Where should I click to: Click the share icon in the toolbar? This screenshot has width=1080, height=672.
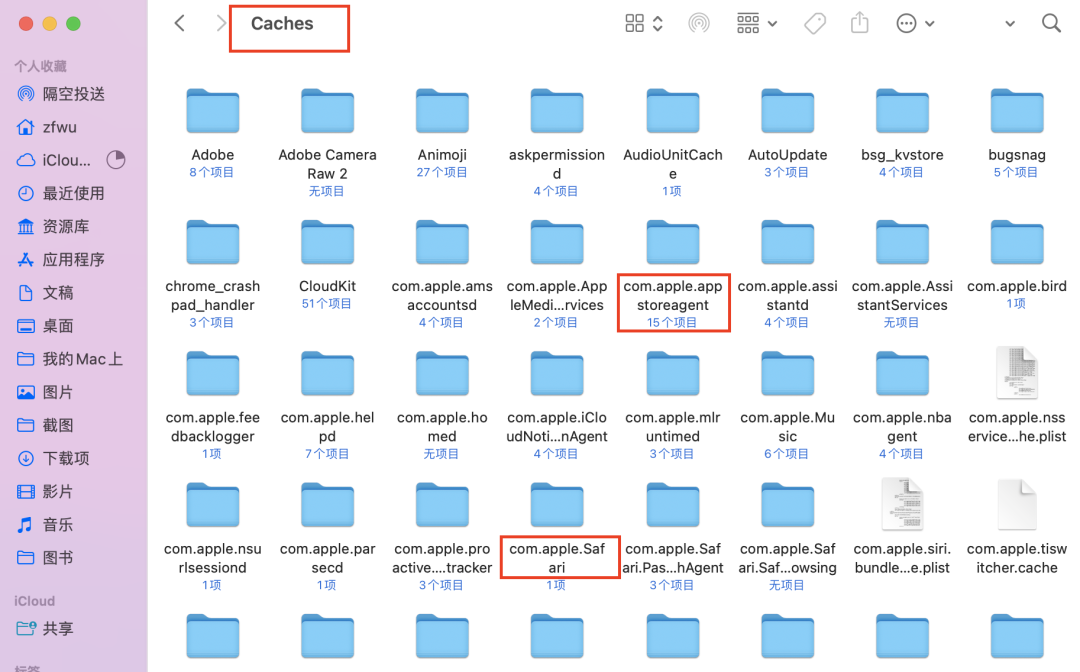860,23
